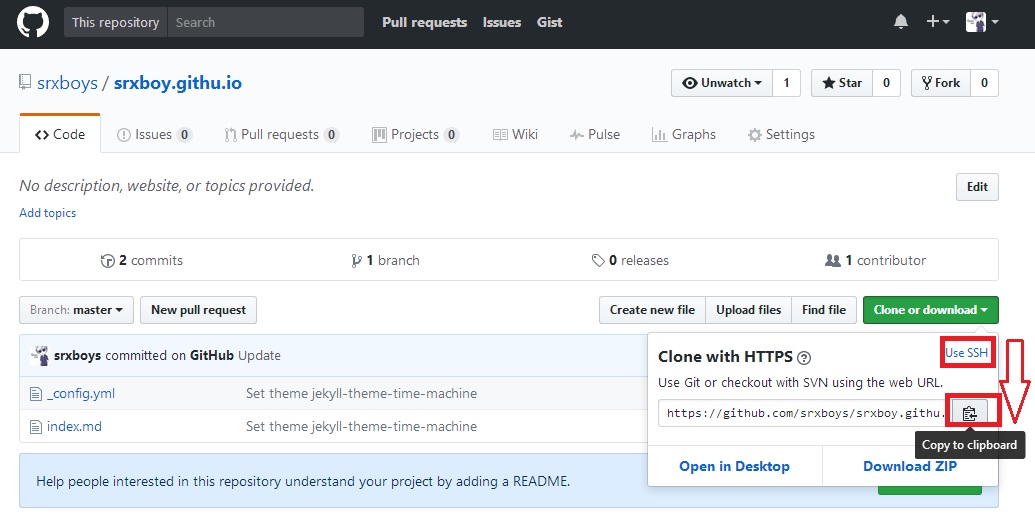This screenshot has width=1035, height=529.
Task: Click the file icon beside _config.yml
Action: click(x=36, y=394)
